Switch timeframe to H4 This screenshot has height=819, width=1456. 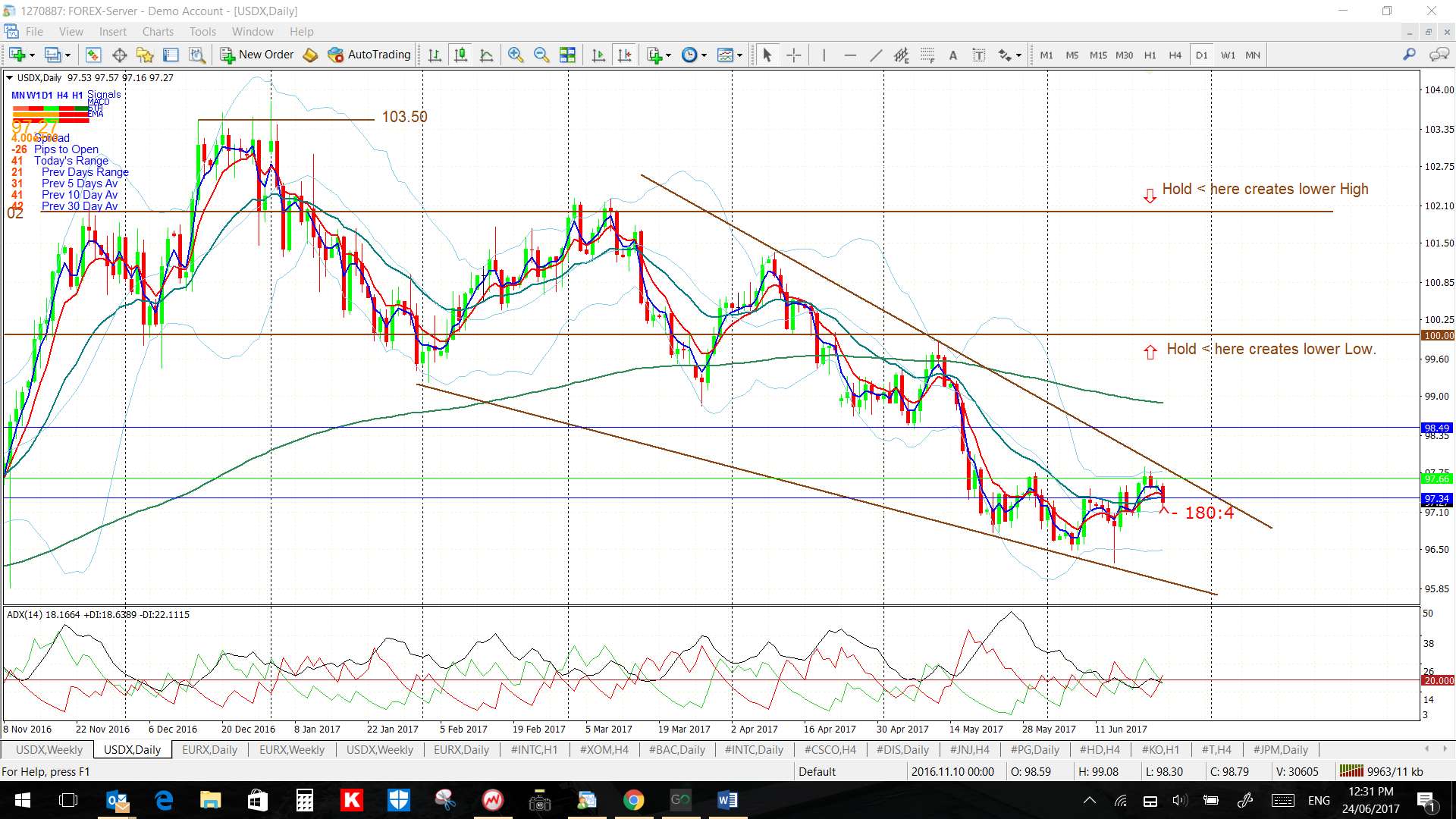click(1175, 55)
